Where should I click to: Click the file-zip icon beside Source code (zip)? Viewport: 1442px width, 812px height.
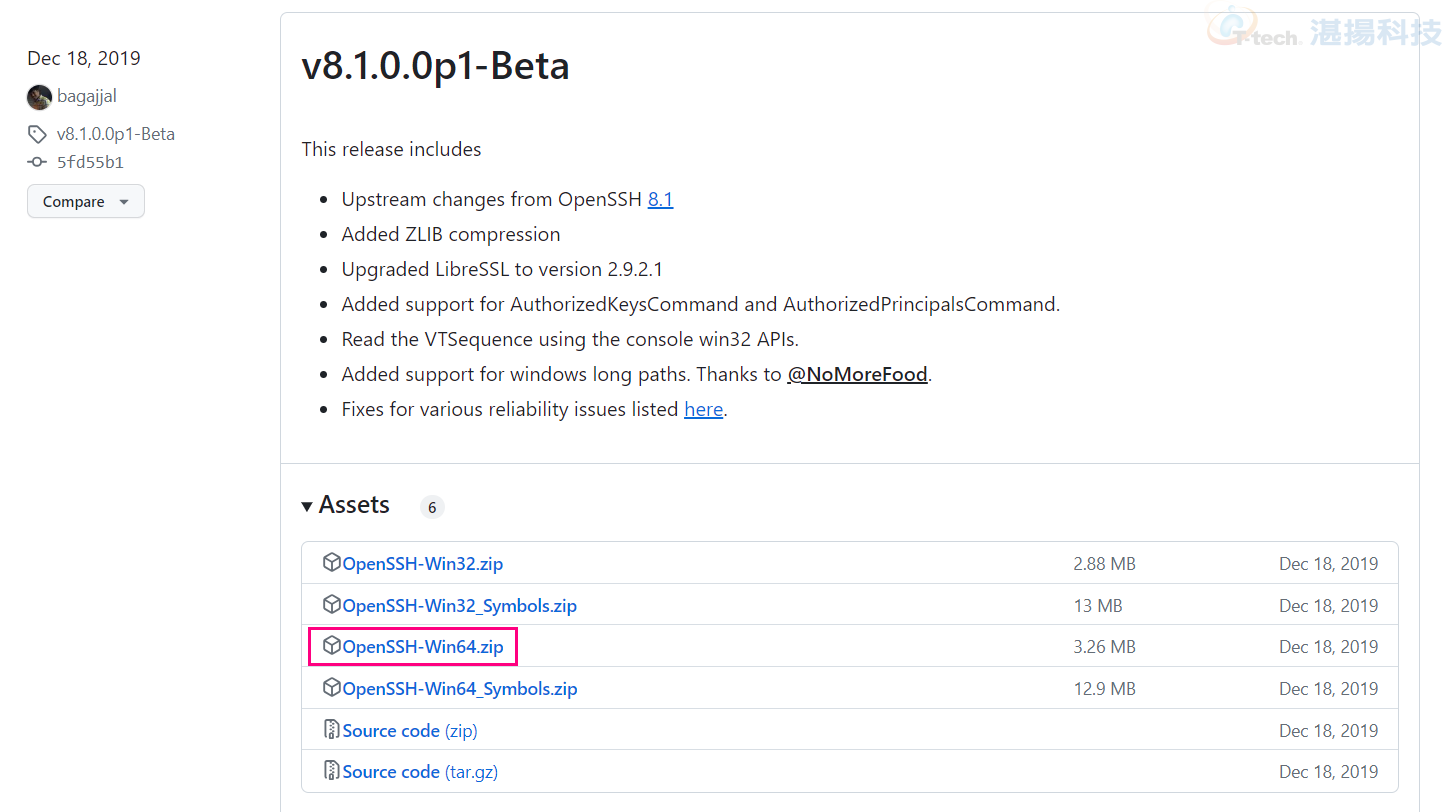[x=332, y=730]
